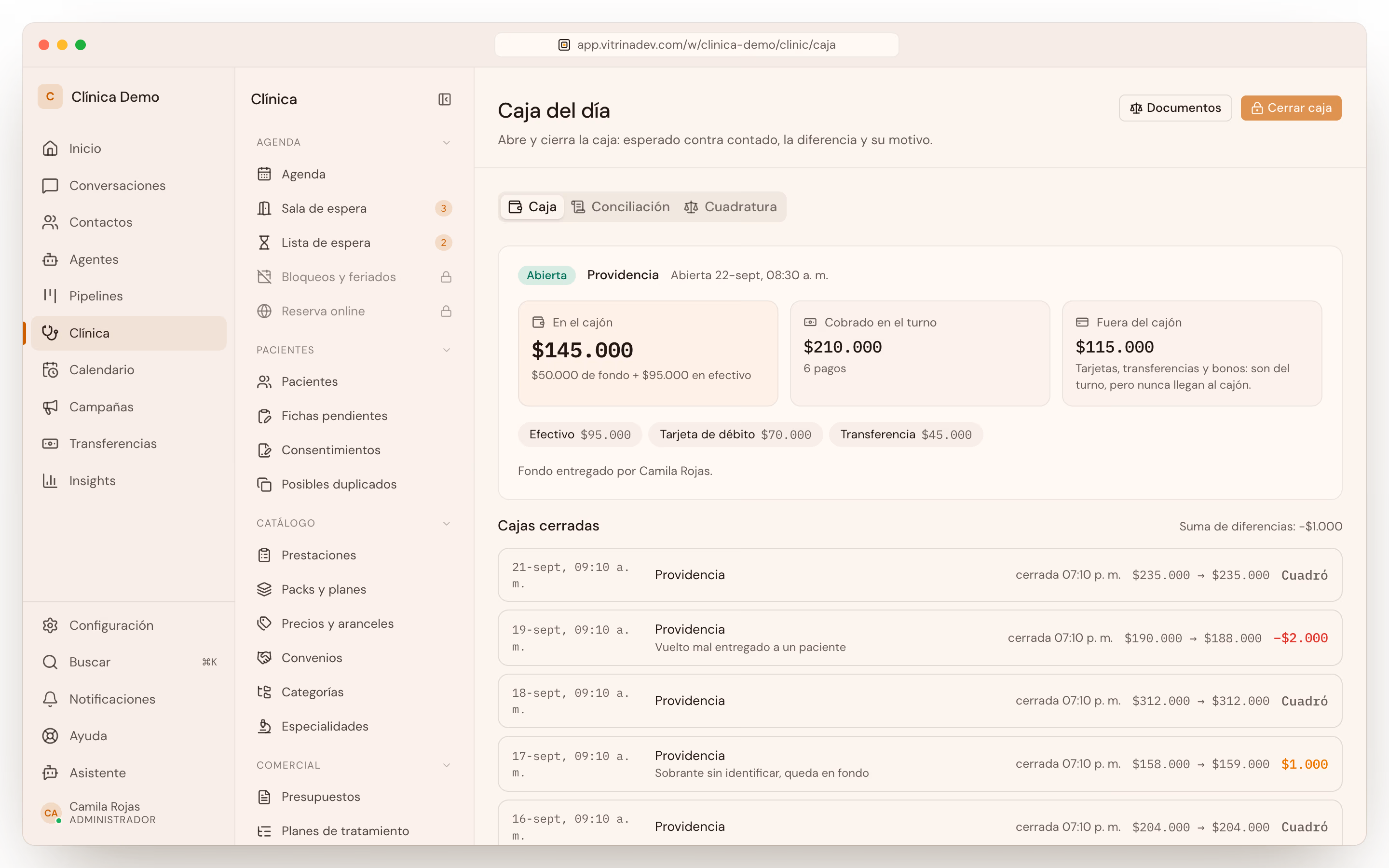Click the Cerrar caja button
1389x868 pixels.
pos(1291,108)
